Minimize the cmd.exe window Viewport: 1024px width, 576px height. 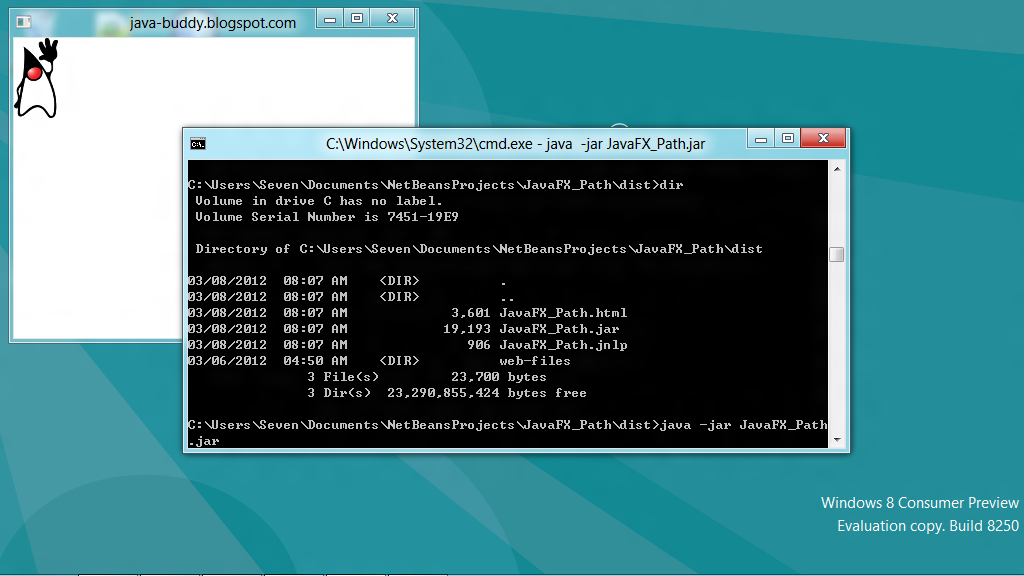[761, 138]
